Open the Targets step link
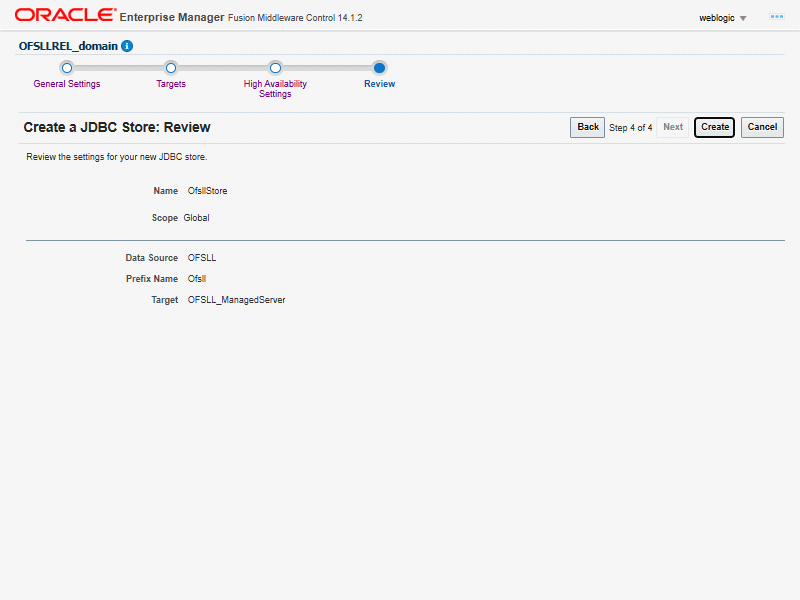This screenshot has width=800, height=600. coord(171,84)
